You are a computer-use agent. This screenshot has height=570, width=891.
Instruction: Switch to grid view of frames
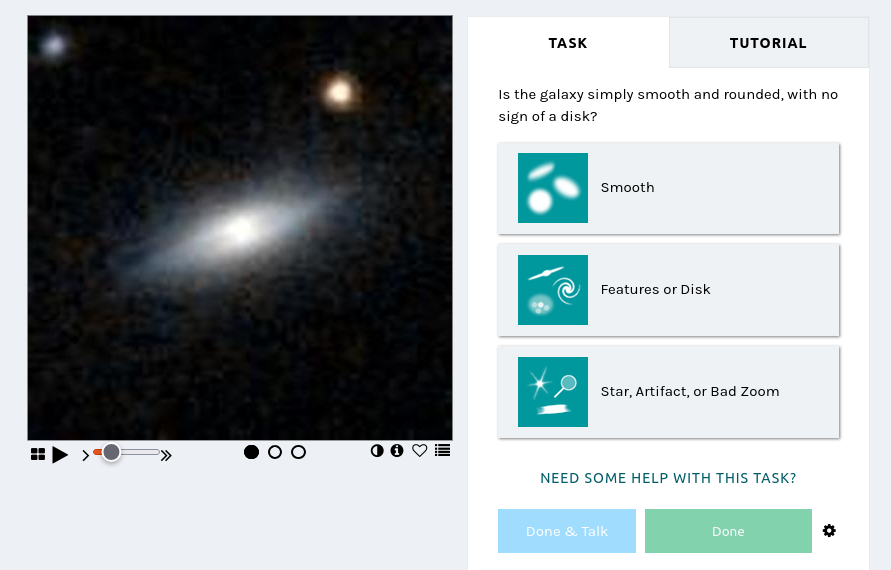pos(38,454)
